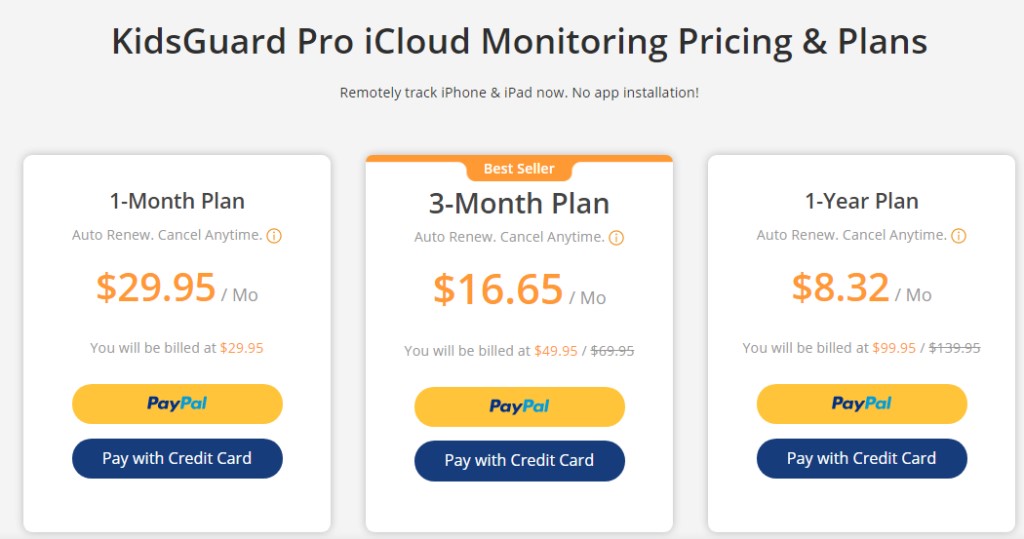Click the Best Seller badge
The height and width of the screenshot is (539, 1024).
(x=519, y=169)
